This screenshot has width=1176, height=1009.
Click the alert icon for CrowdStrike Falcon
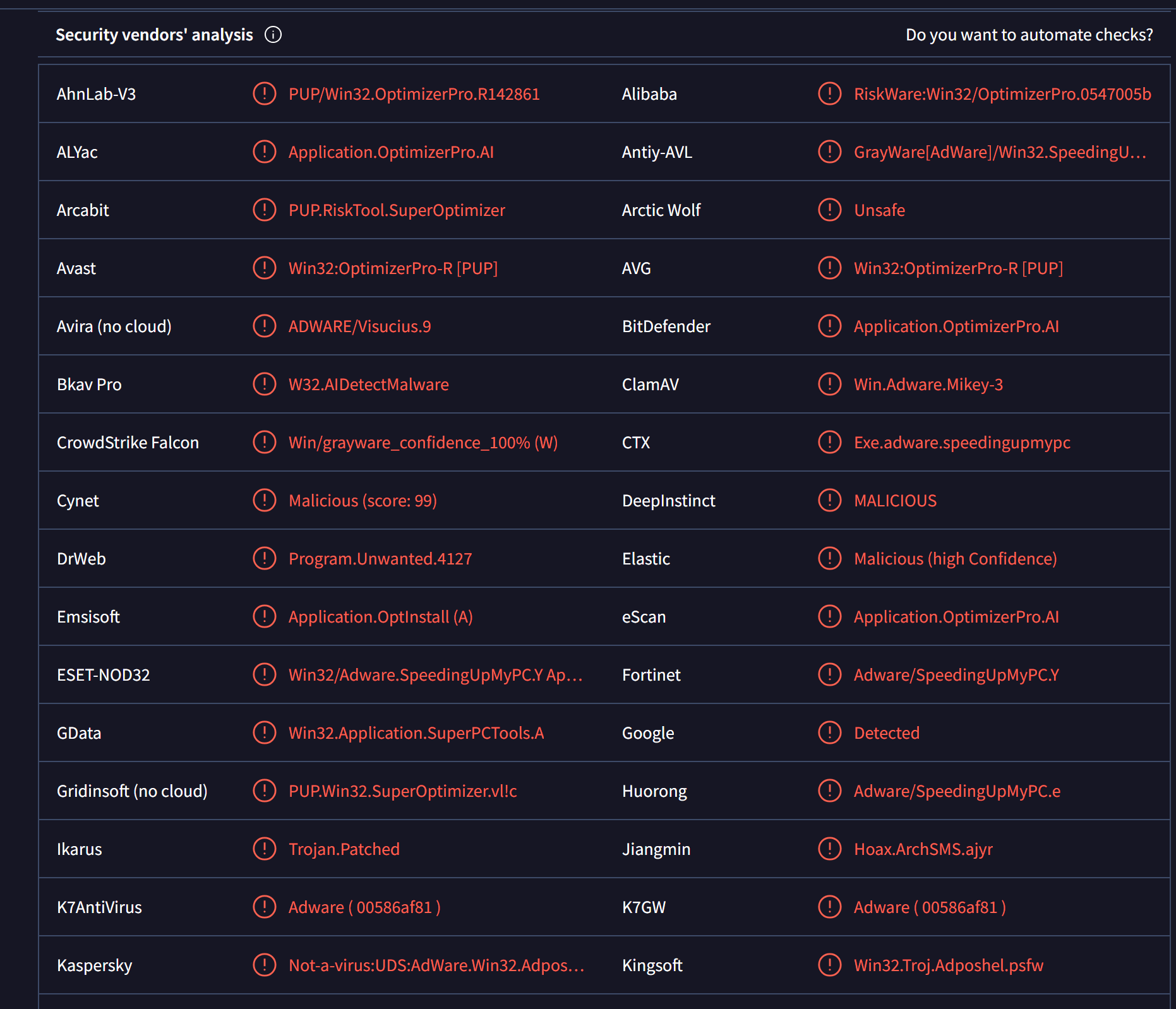click(265, 442)
